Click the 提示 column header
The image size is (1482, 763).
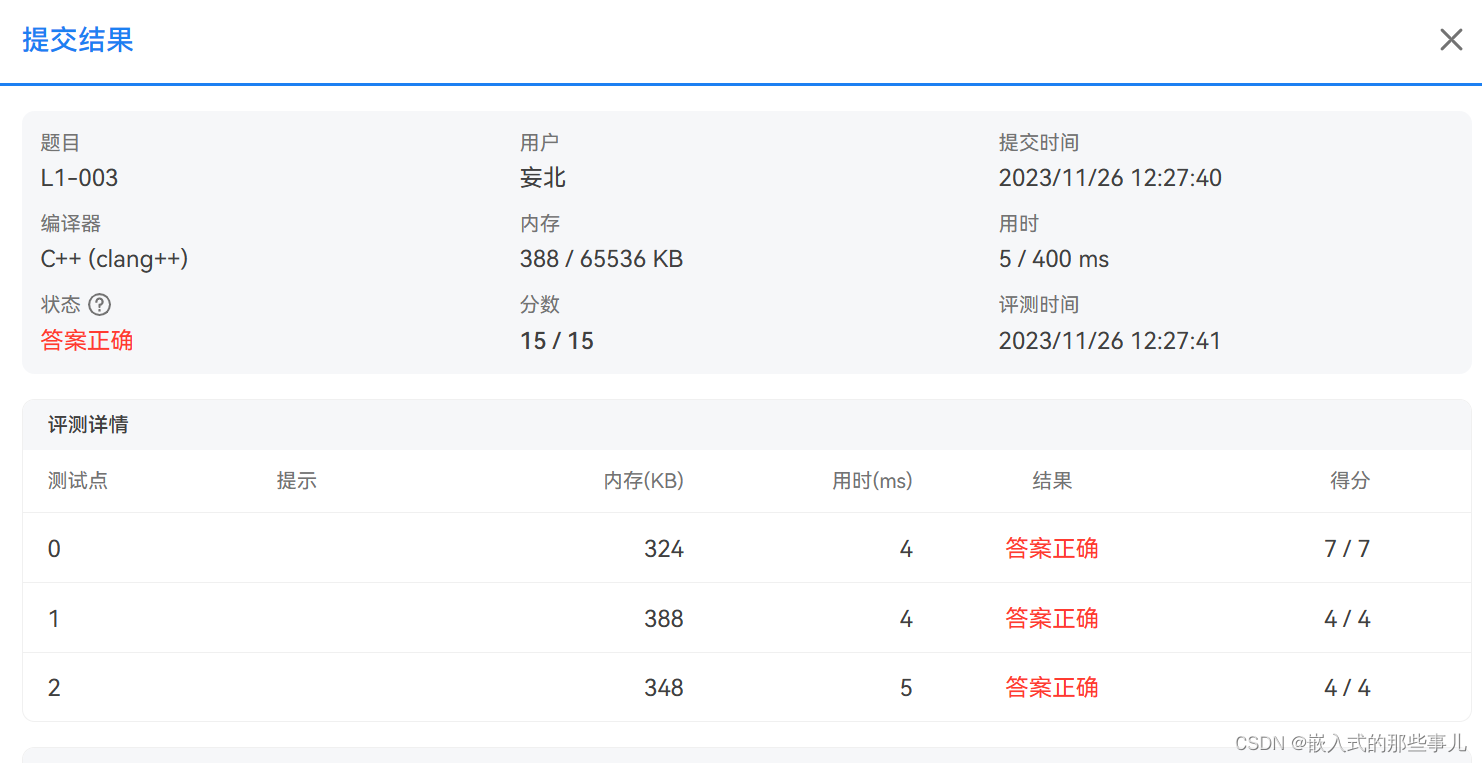pyautogui.click(x=297, y=481)
